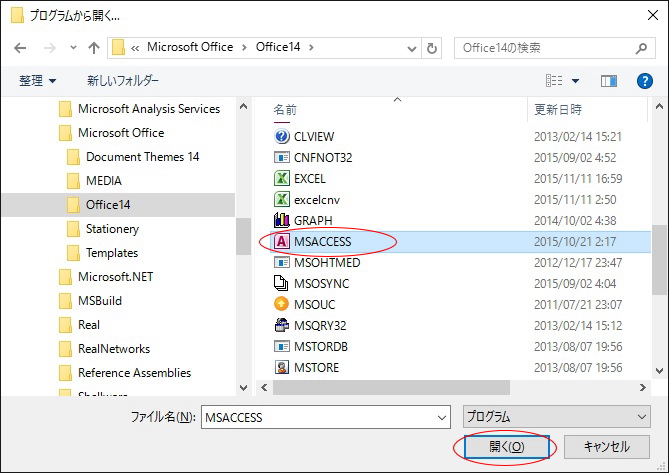Select the MSTORE file icon
The width and height of the screenshot is (669, 473).
point(282,367)
